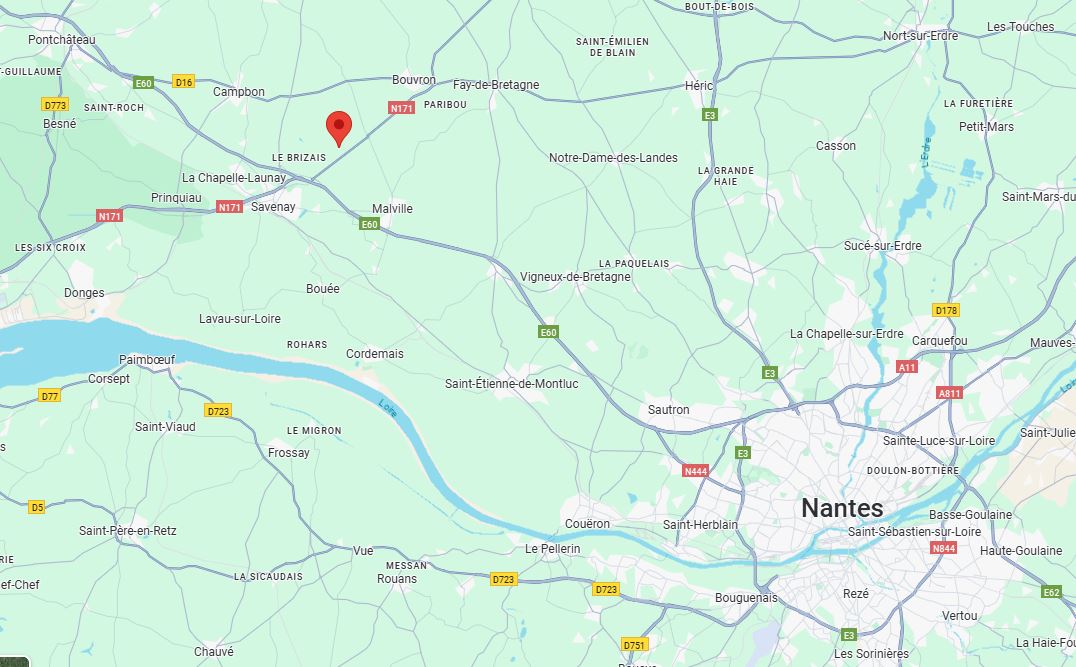Click the D751 road shield
The width and height of the screenshot is (1076, 667).
pyautogui.click(x=634, y=644)
